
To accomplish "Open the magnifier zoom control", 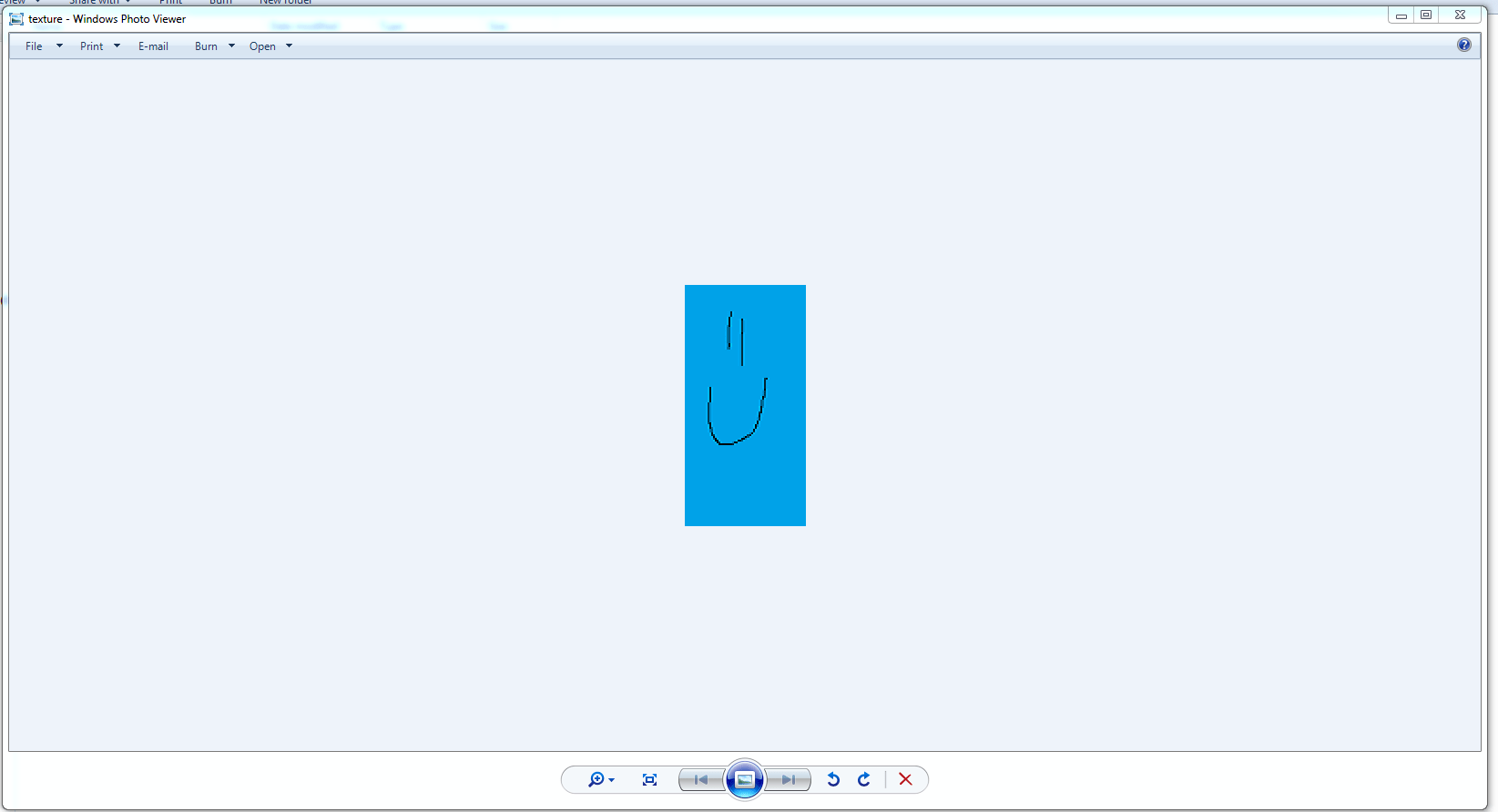I will [596, 779].
